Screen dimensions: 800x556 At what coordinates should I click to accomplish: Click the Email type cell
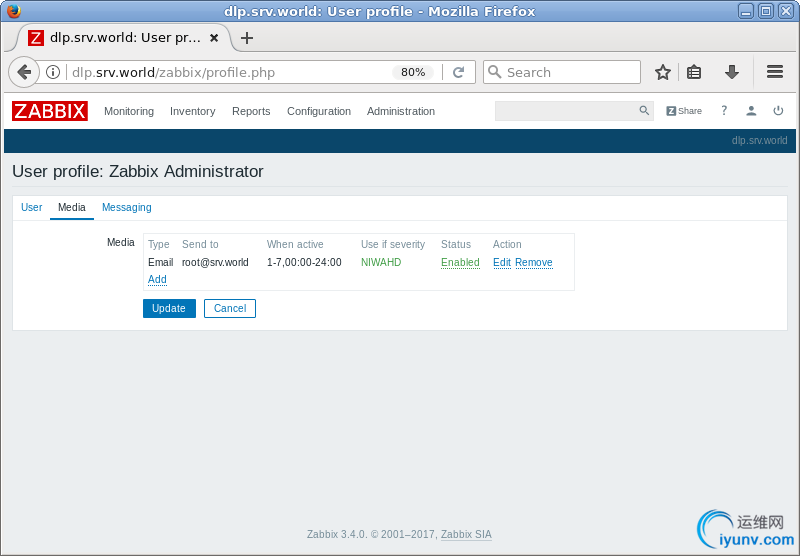point(161,262)
